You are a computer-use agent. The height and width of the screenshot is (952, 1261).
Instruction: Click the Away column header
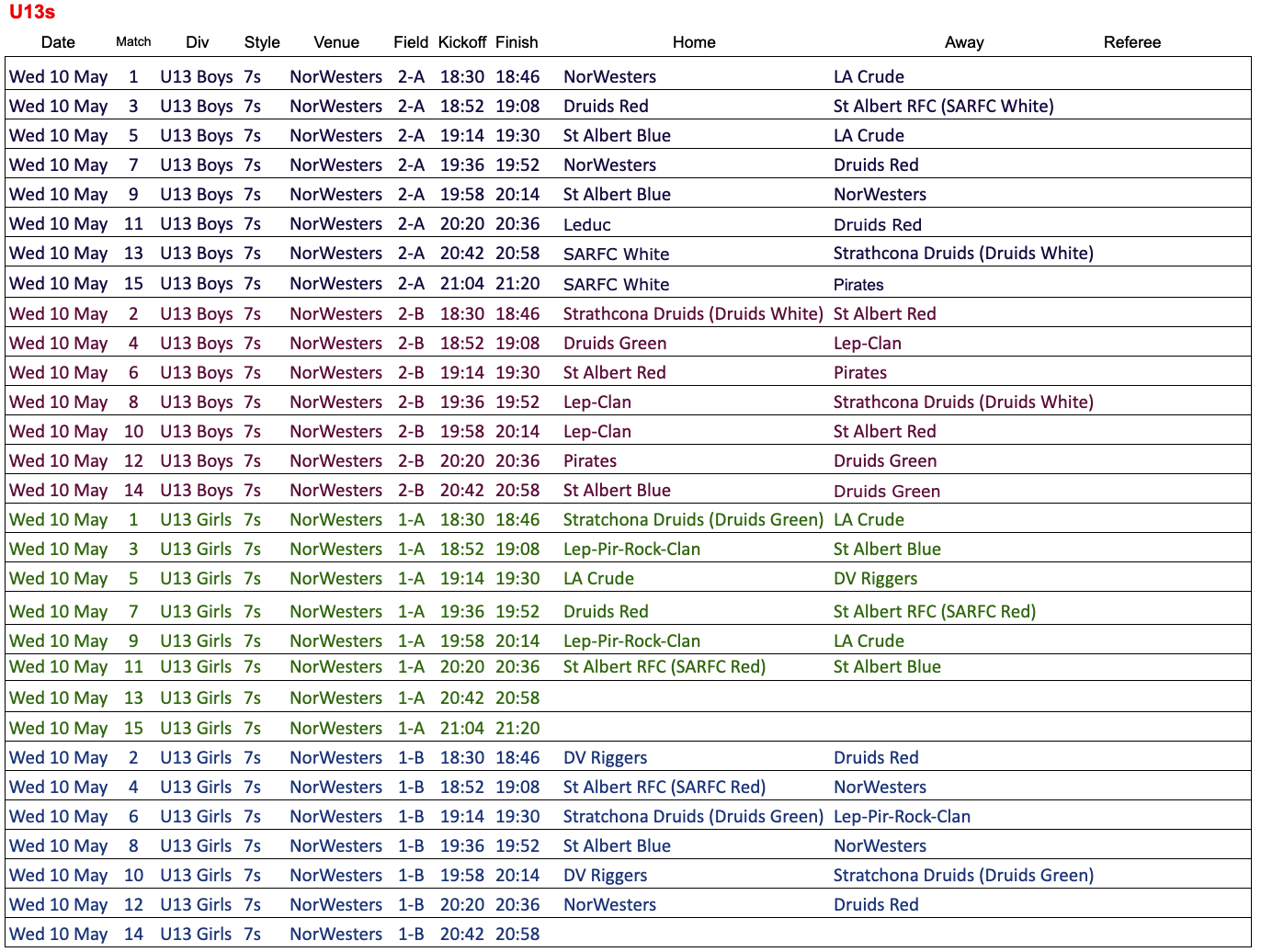964,42
